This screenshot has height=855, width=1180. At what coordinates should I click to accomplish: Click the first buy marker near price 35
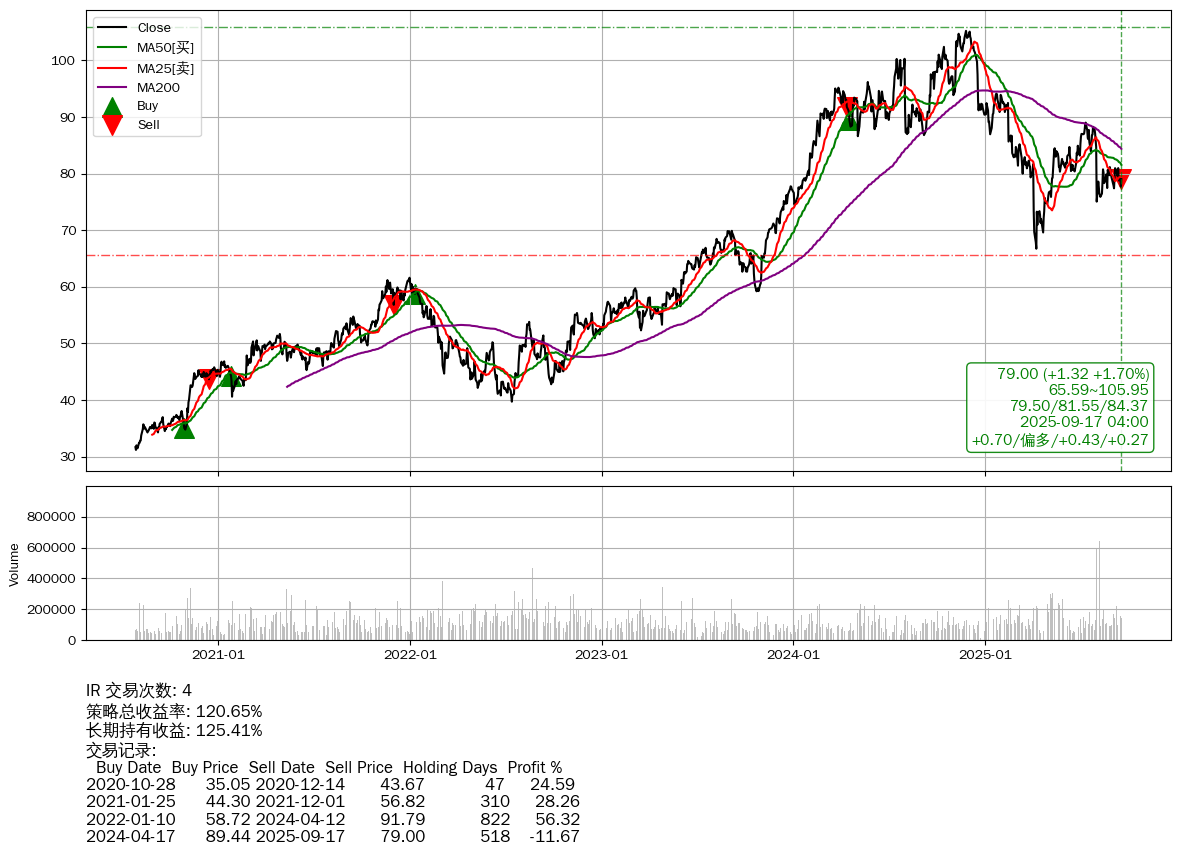point(184,429)
